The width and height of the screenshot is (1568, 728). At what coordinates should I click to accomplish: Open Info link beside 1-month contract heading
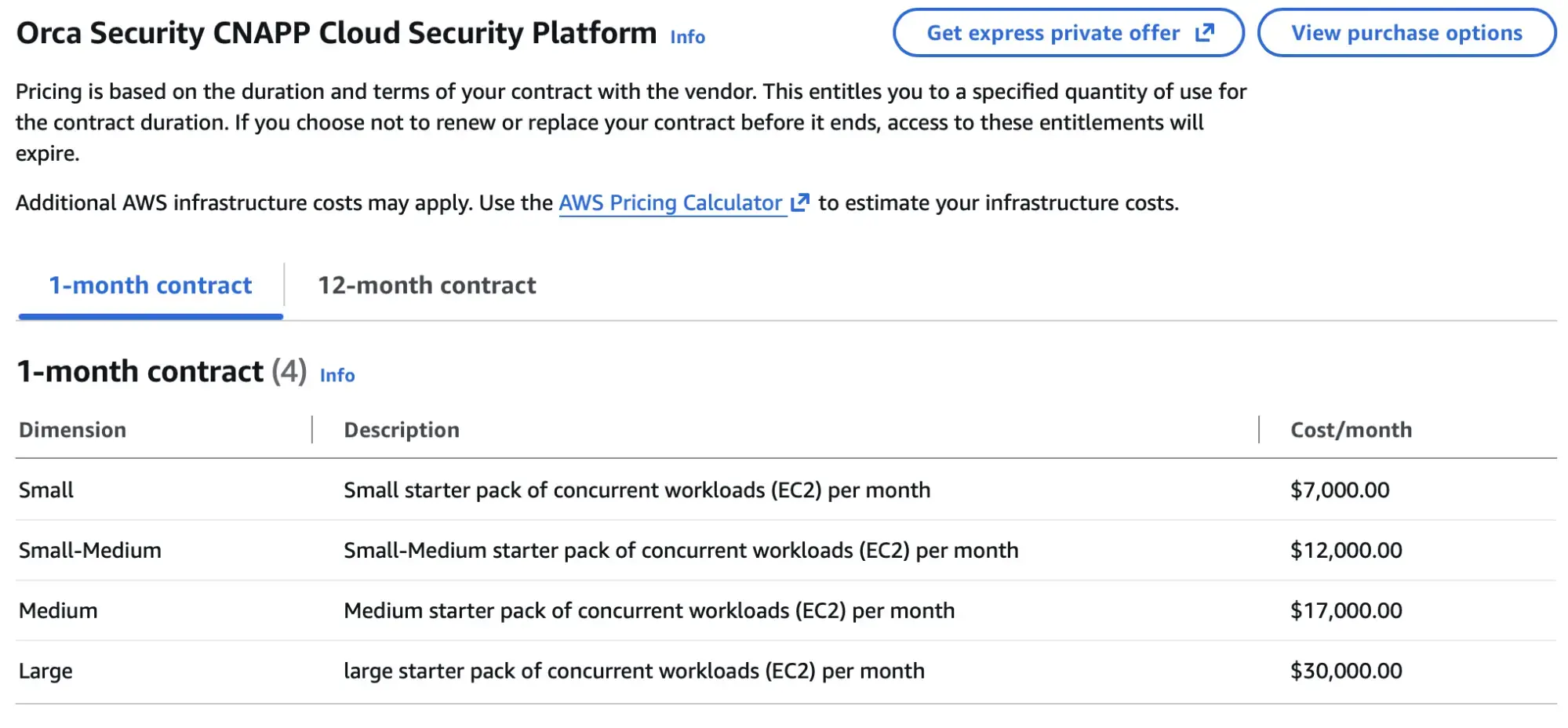click(x=337, y=375)
